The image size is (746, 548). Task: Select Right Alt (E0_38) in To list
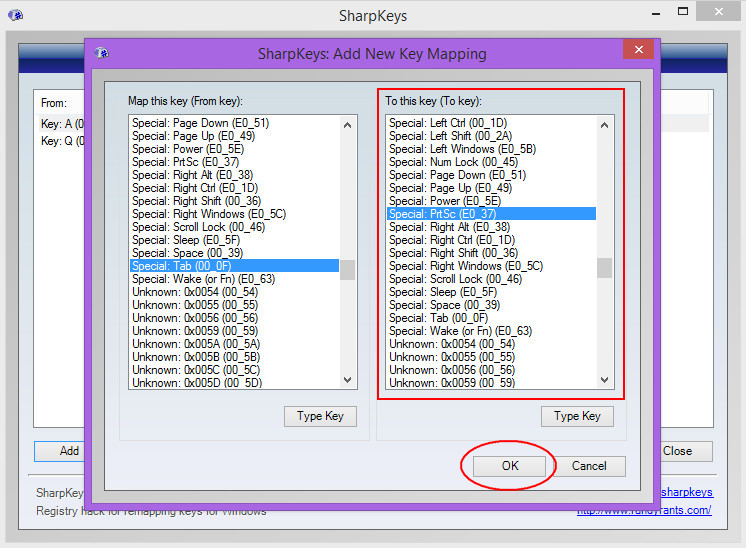point(491,227)
